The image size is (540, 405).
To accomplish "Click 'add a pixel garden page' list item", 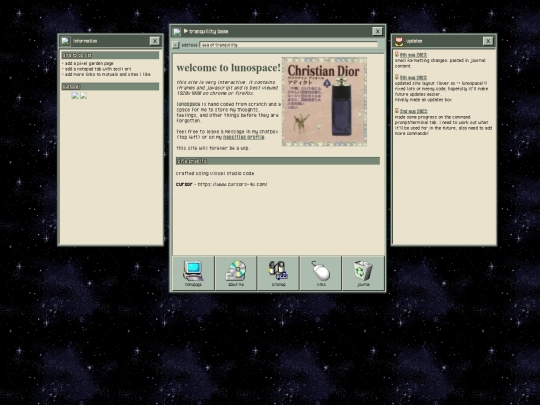I will click(88, 63).
